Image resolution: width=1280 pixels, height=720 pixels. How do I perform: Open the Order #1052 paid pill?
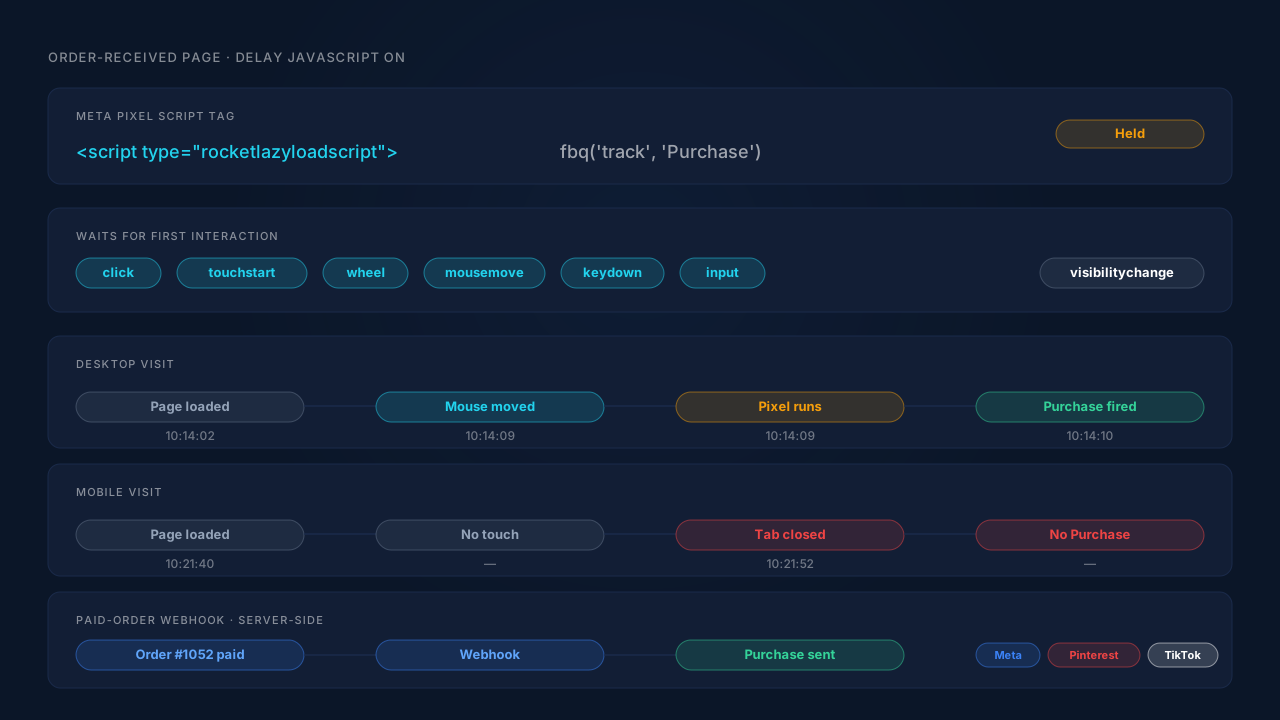tap(190, 655)
